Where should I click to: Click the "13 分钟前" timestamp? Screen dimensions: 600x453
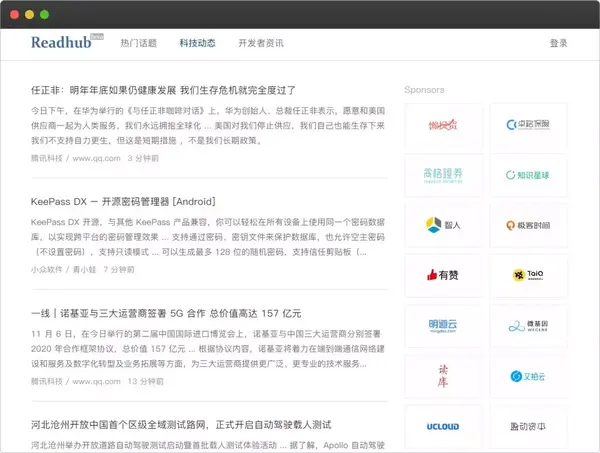(145, 381)
